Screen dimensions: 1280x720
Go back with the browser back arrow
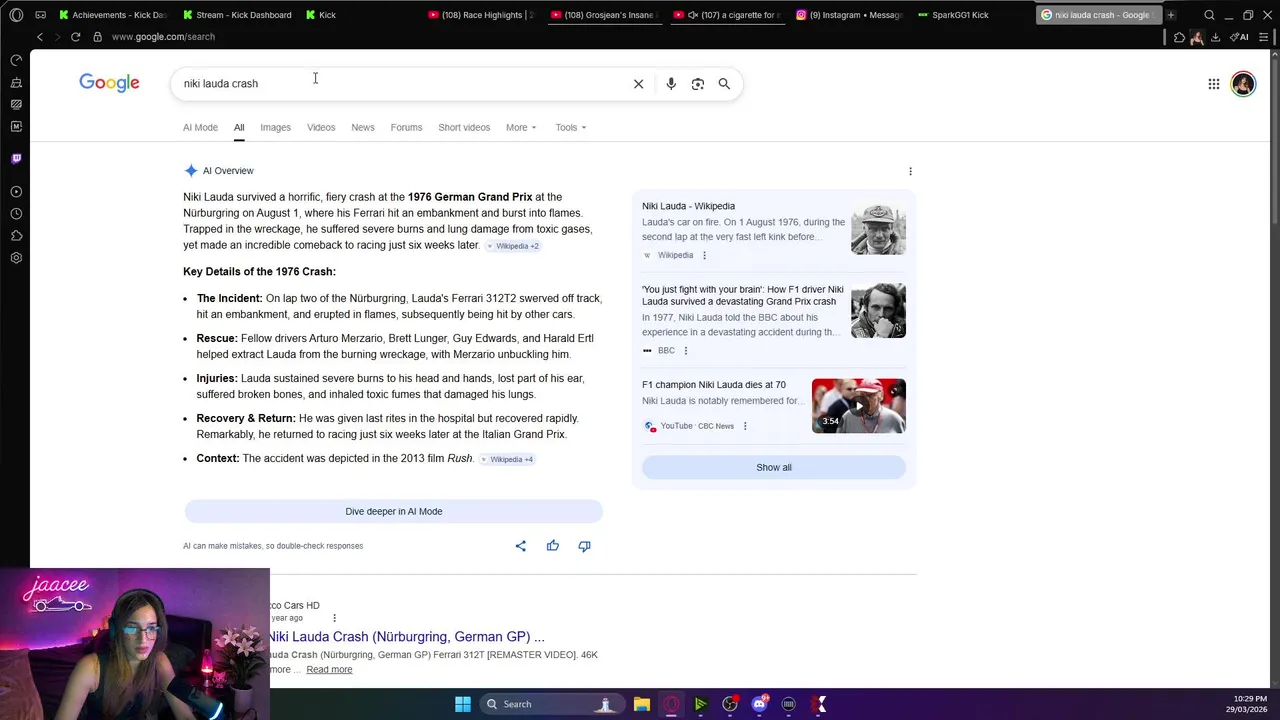coord(40,37)
